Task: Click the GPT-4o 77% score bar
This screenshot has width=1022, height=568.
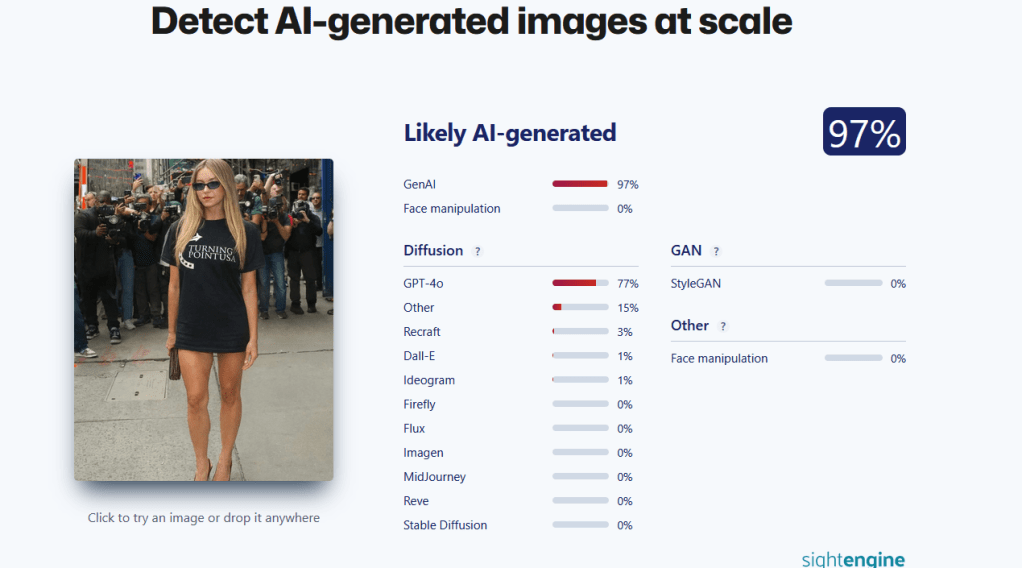Action: point(580,283)
